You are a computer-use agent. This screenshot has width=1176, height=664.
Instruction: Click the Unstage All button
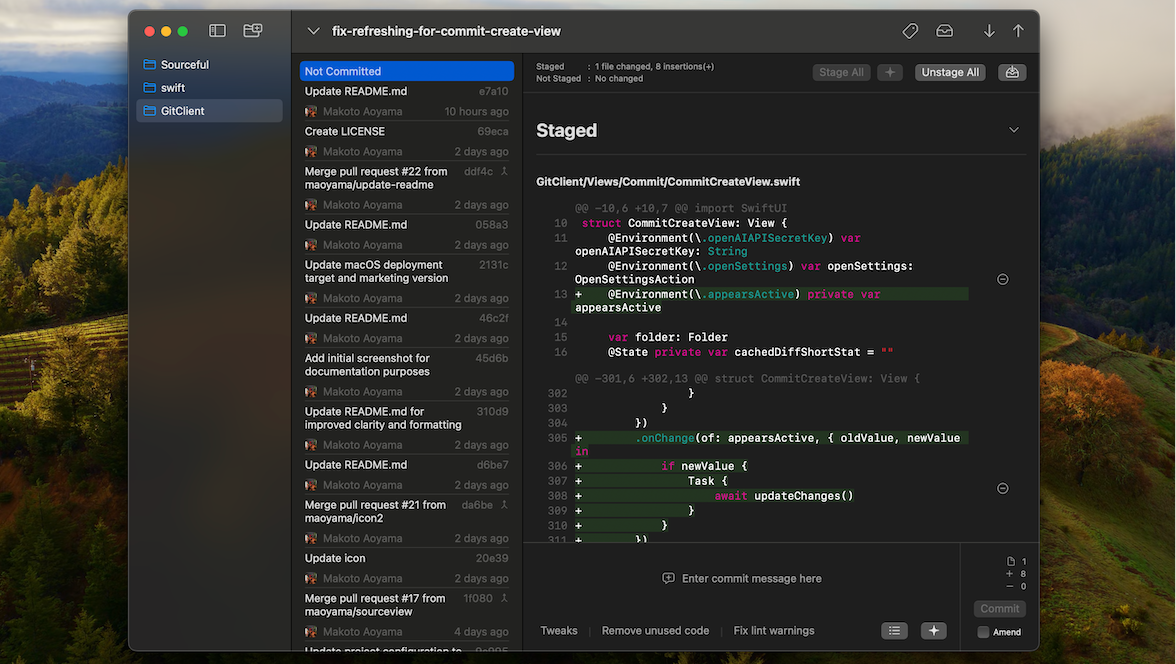click(x=949, y=72)
